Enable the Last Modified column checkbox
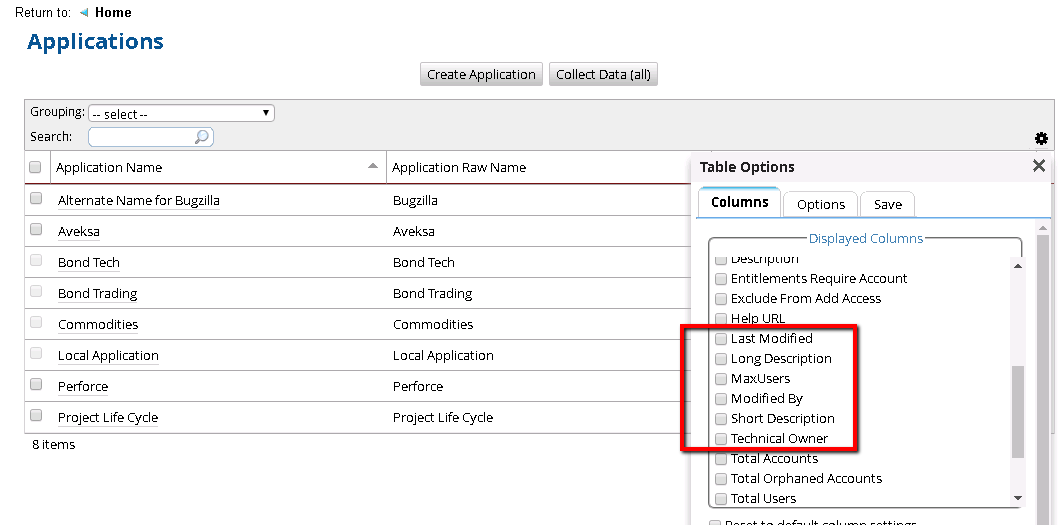The height and width of the screenshot is (525, 1064). pos(721,339)
